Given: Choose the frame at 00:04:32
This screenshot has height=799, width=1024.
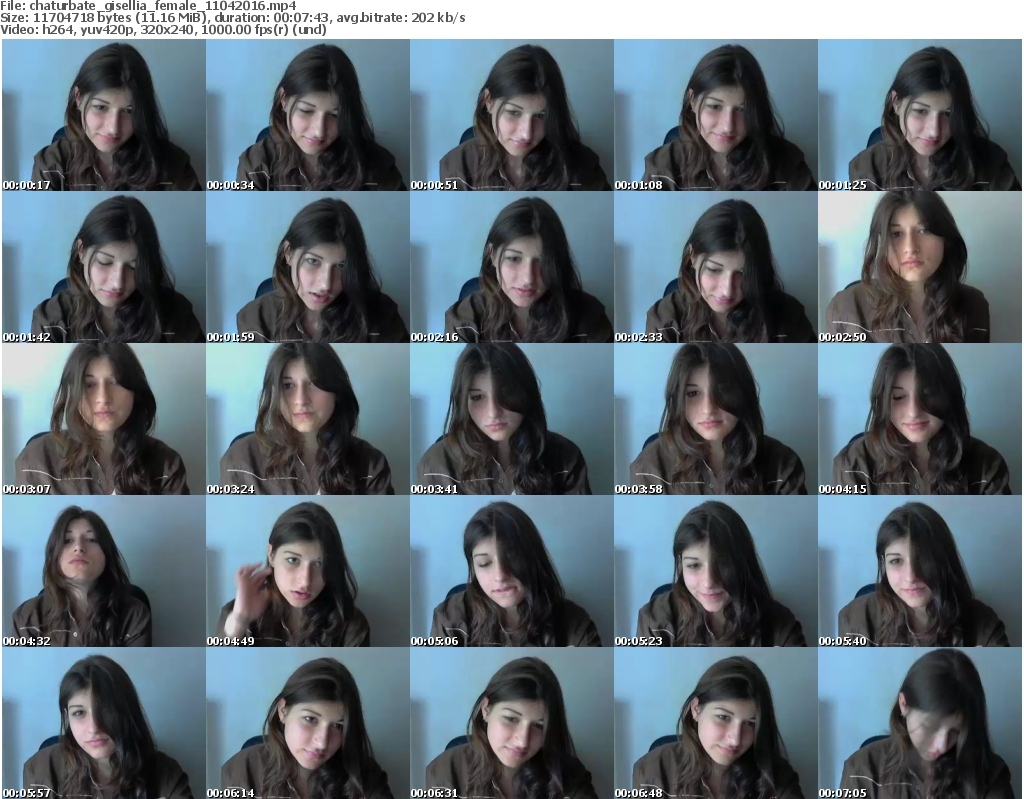Looking at the screenshot, I should point(104,571).
